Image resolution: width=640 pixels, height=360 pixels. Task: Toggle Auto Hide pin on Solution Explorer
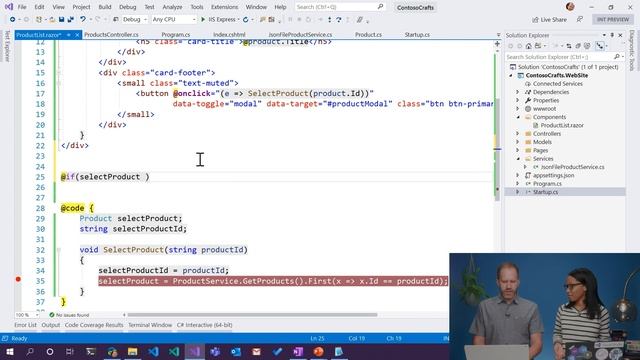click(x=612, y=36)
